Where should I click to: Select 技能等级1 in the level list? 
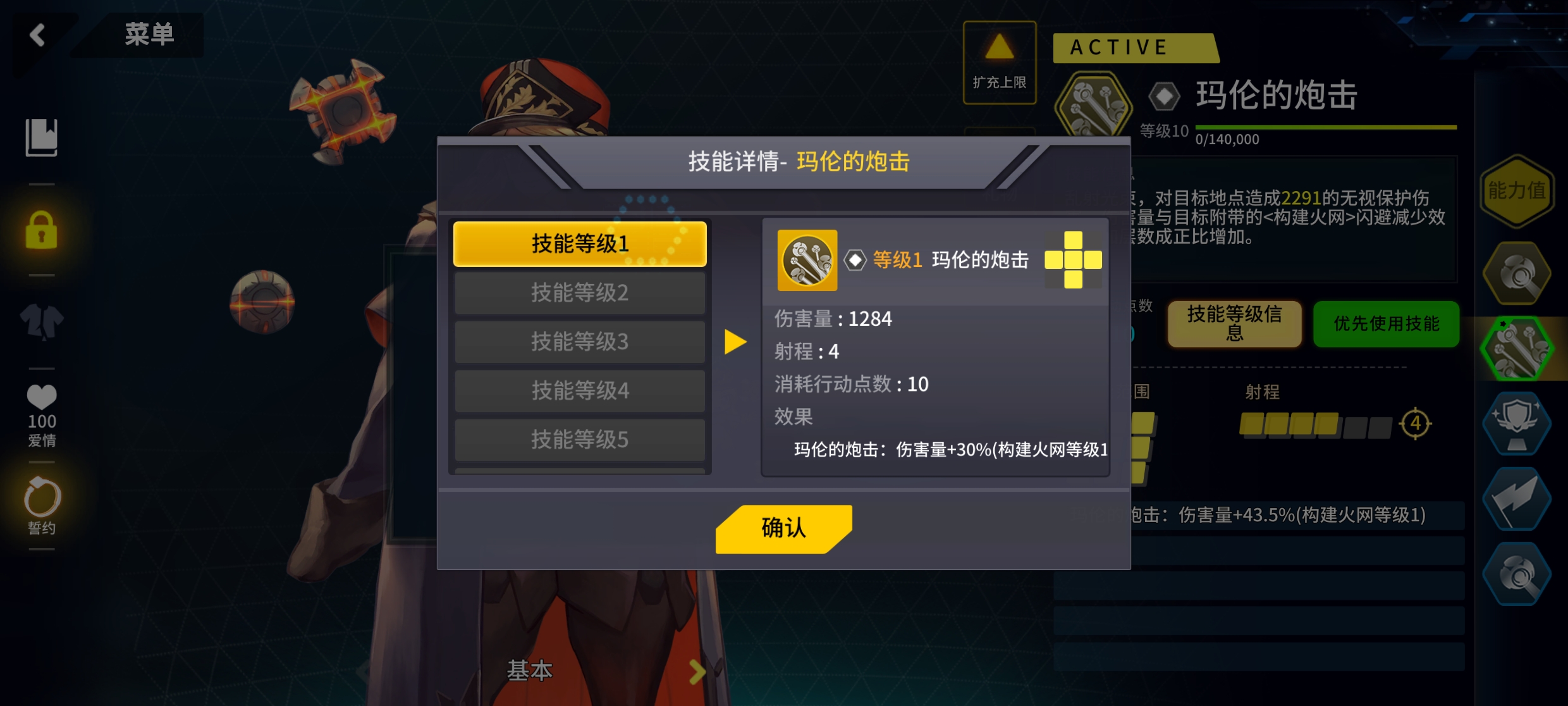580,244
